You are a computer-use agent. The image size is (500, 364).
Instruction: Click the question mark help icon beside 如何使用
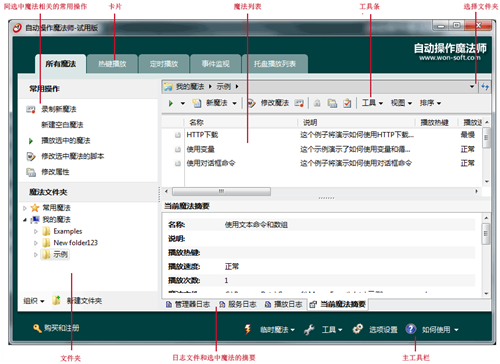point(411,329)
